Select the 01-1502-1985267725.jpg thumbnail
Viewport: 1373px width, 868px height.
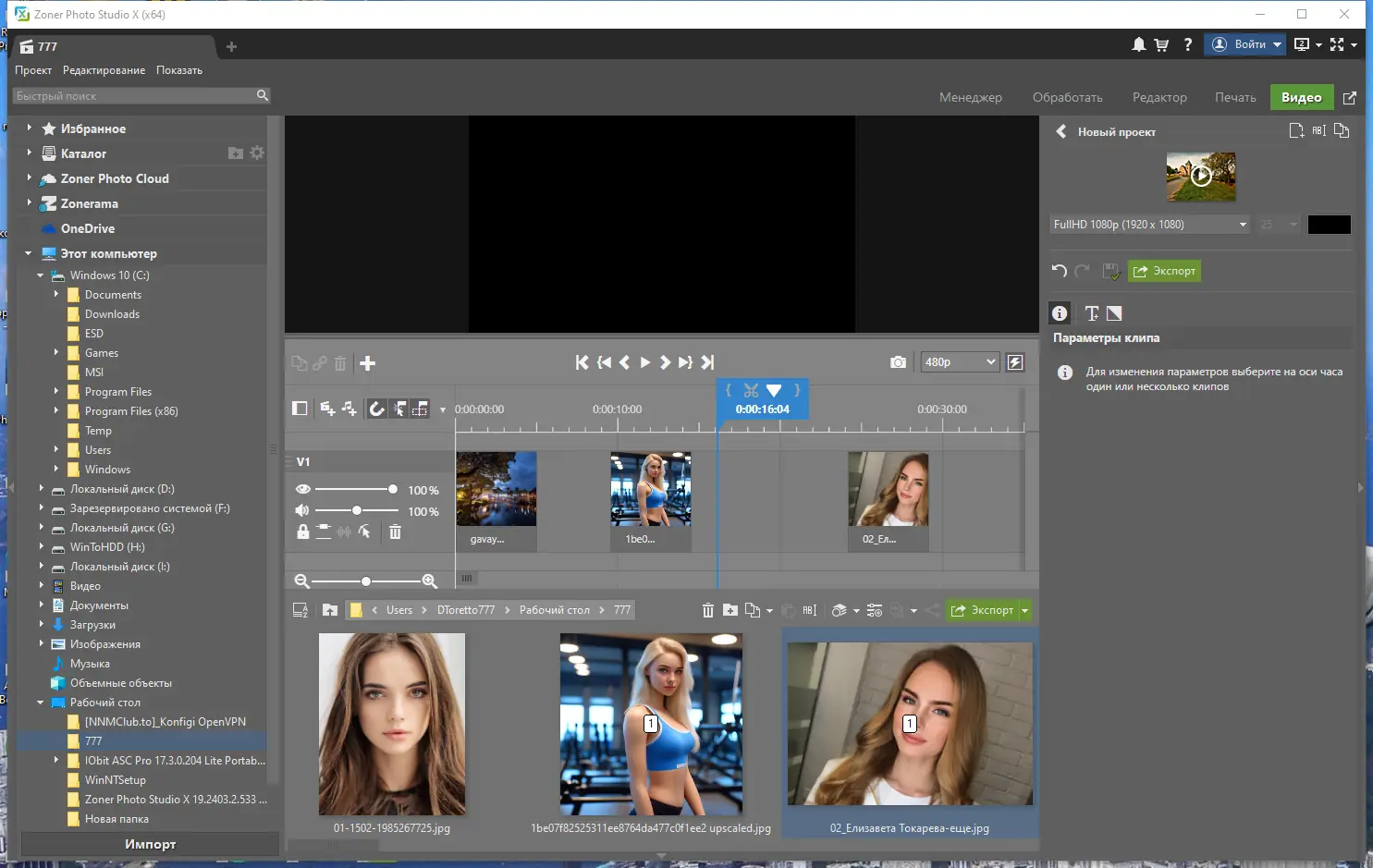click(x=392, y=724)
